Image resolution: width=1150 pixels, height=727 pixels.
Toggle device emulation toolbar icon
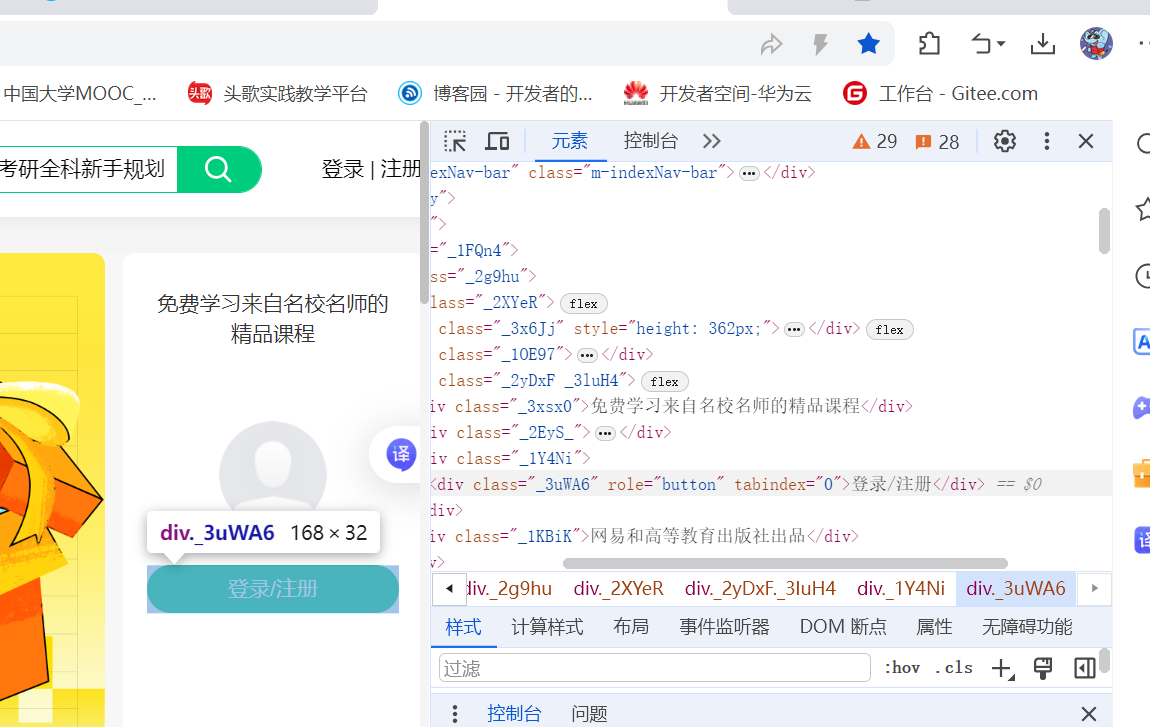497,141
